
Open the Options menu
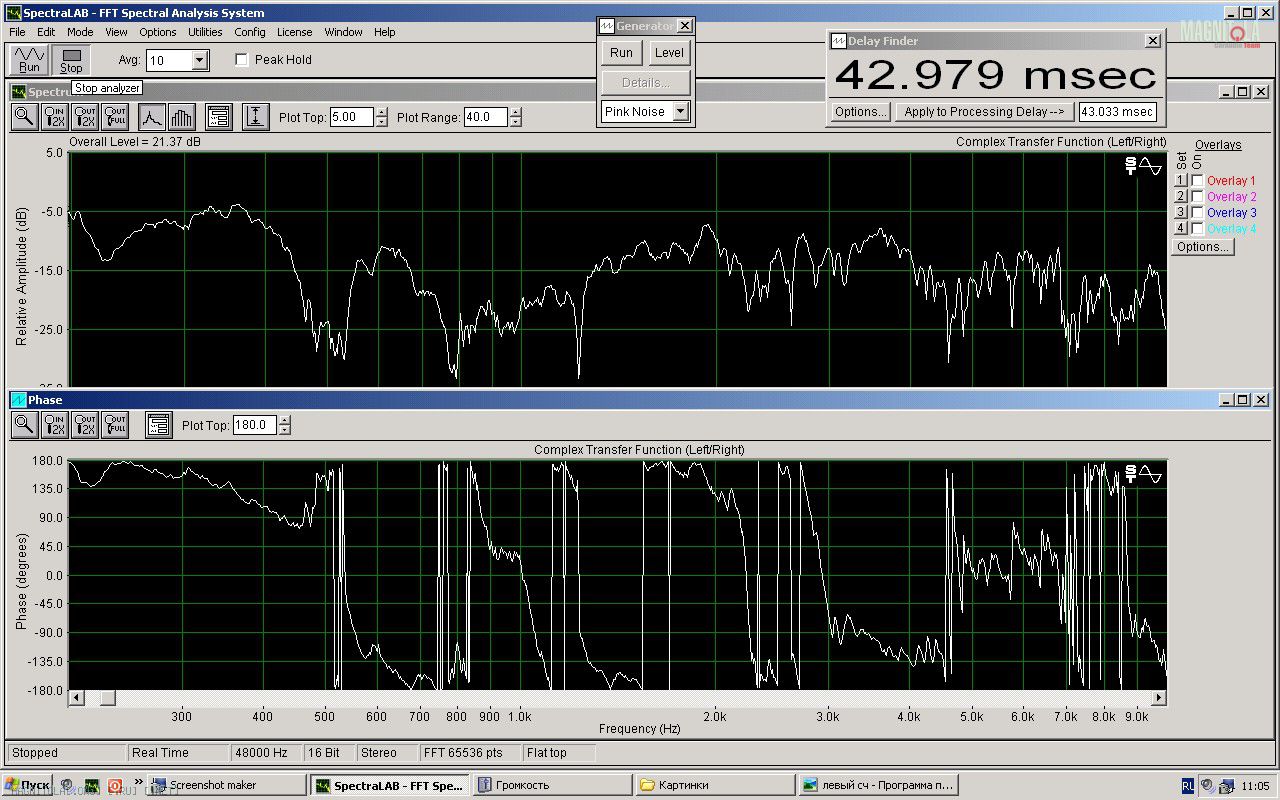pos(158,32)
